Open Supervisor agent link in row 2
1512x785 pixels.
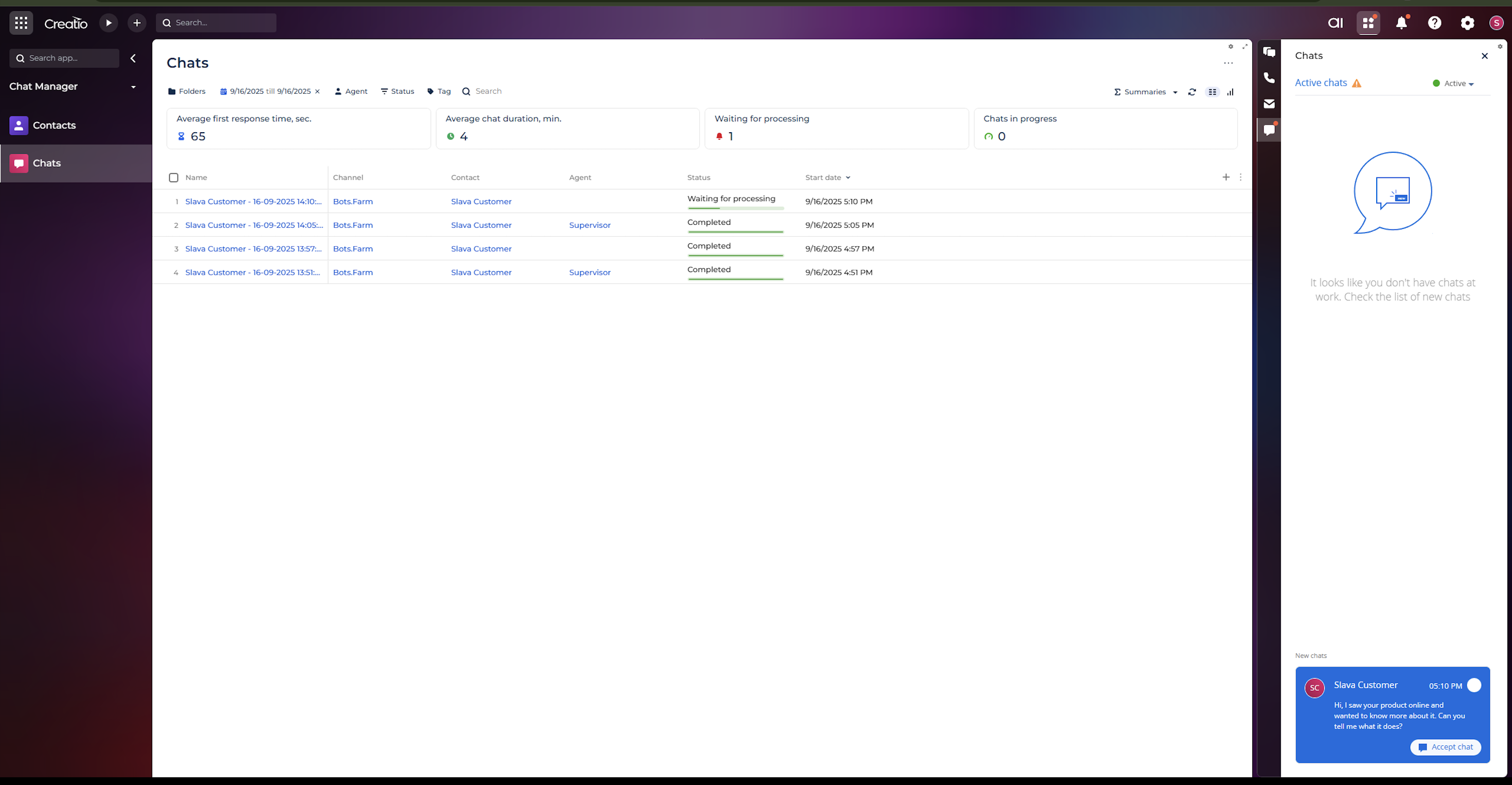(x=589, y=225)
